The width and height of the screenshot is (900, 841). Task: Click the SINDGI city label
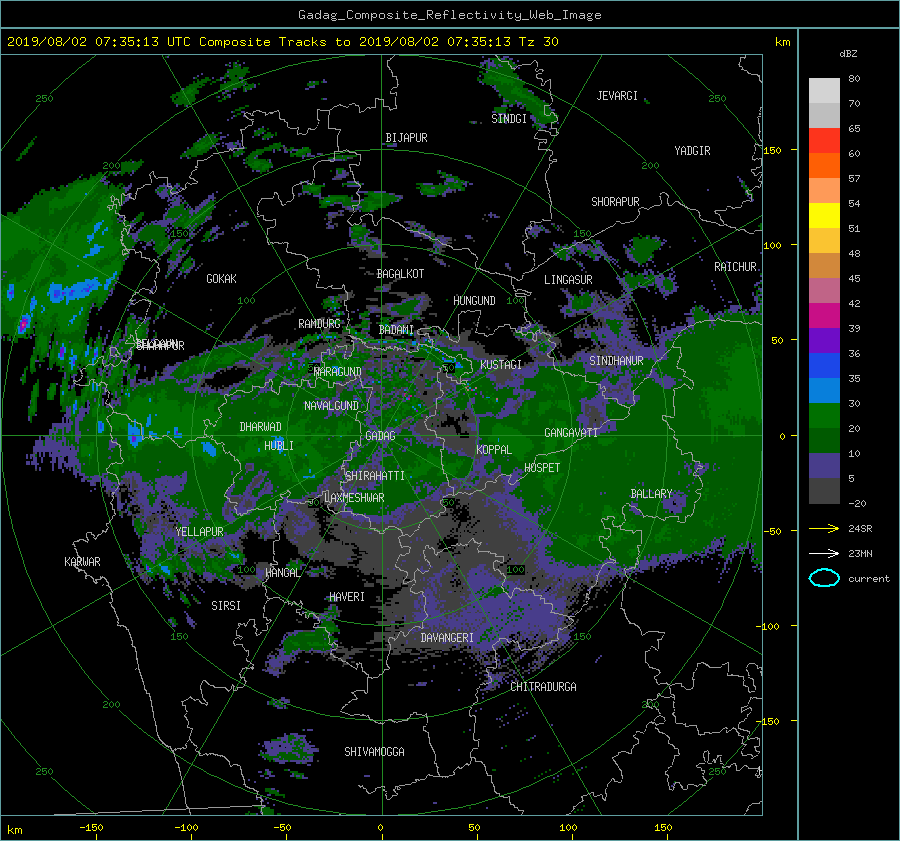tap(509, 119)
